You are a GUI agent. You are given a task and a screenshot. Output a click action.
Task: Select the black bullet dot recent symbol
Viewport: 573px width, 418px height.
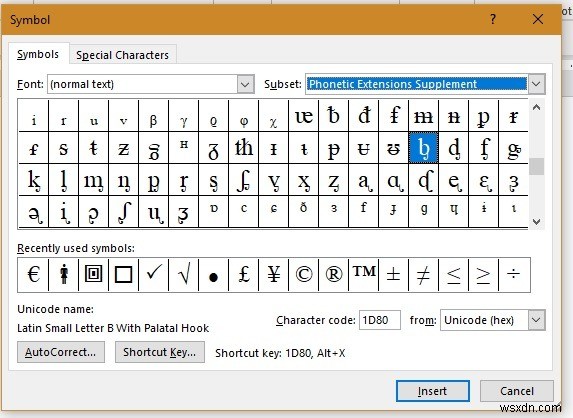pos(213,274)
